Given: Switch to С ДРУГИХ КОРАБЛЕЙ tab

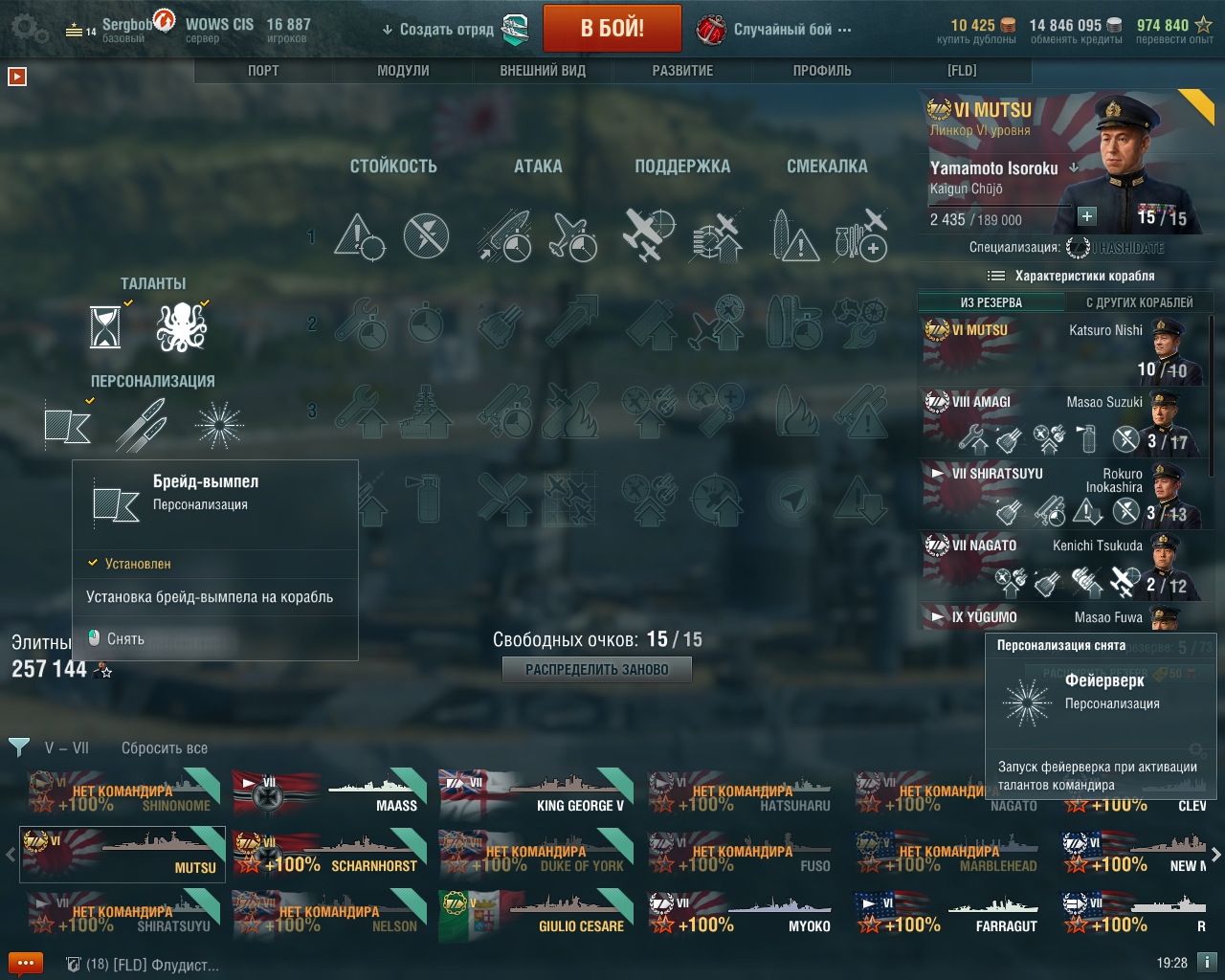Looking at the screenshot, I should 1139,302.
